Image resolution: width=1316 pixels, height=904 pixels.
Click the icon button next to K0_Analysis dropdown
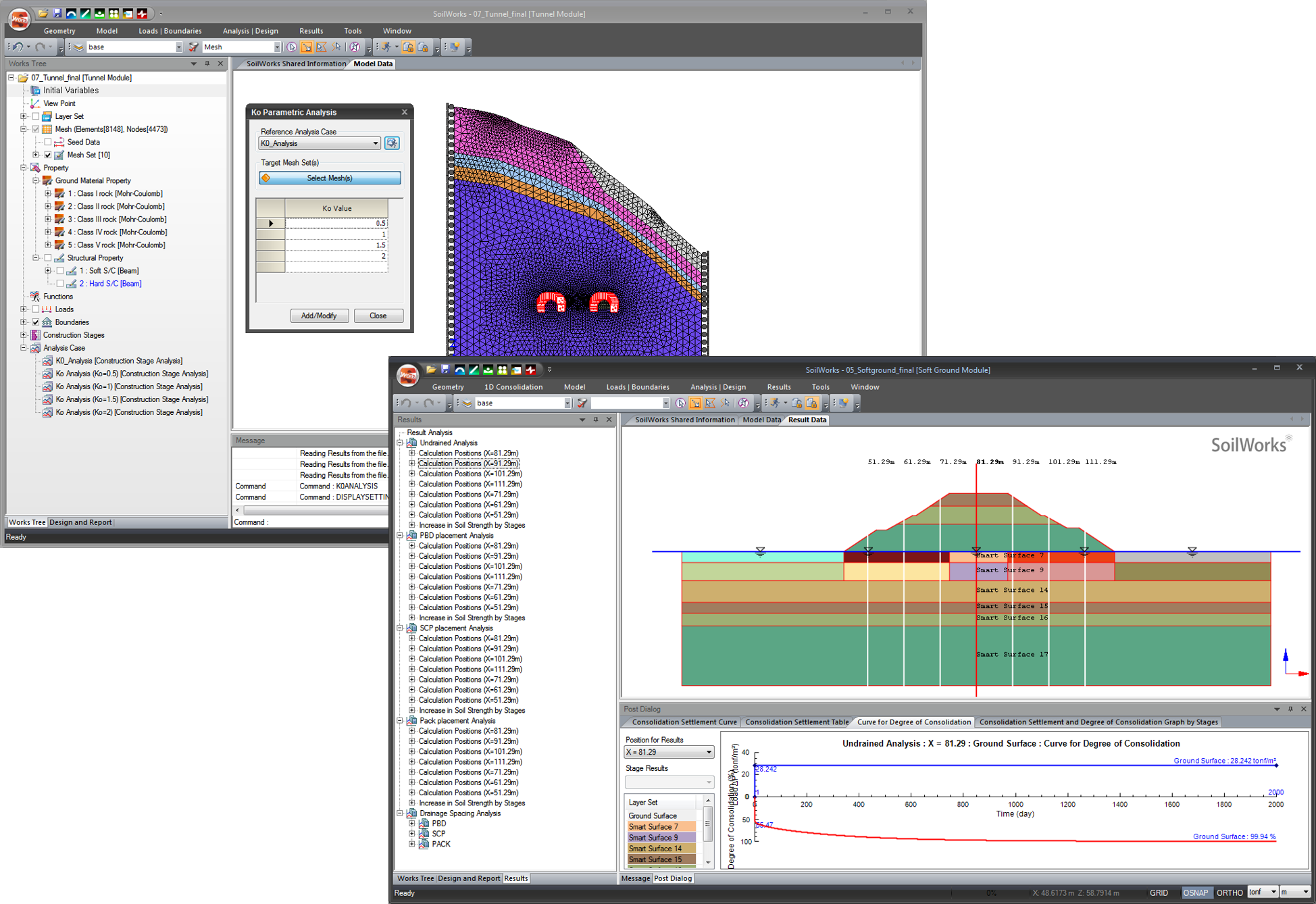pos(392,143)
